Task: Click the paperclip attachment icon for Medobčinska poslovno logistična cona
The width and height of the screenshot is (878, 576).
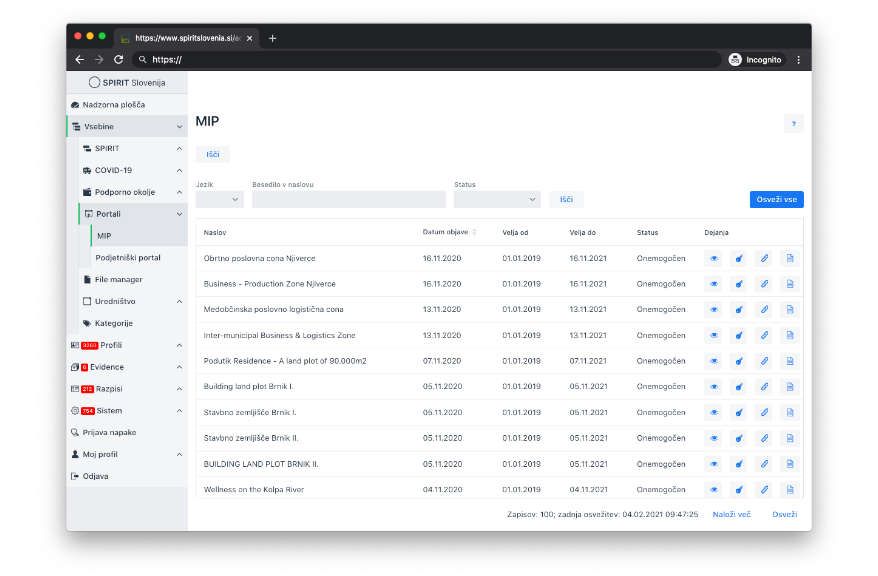Action: point(764,310)
